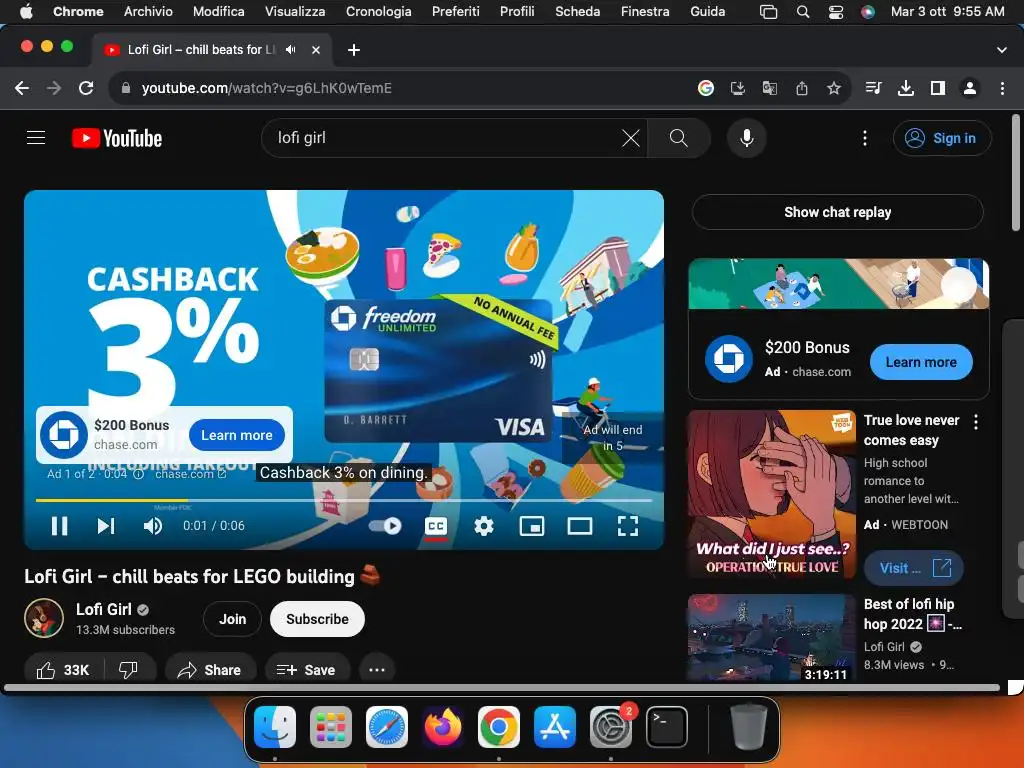The height and width of the screenshot is (768, 1024).
Task: Open Chrome downloads icon
Action: click(905, 88)
